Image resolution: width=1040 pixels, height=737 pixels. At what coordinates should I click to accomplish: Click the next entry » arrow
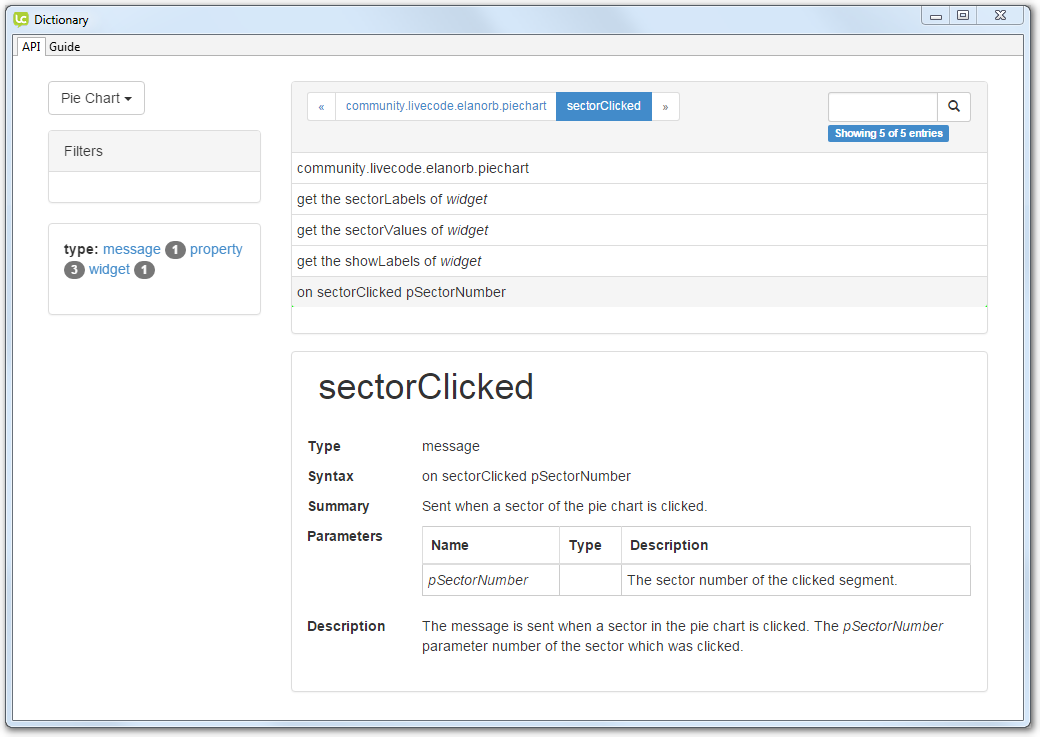(x=665, y=106)
